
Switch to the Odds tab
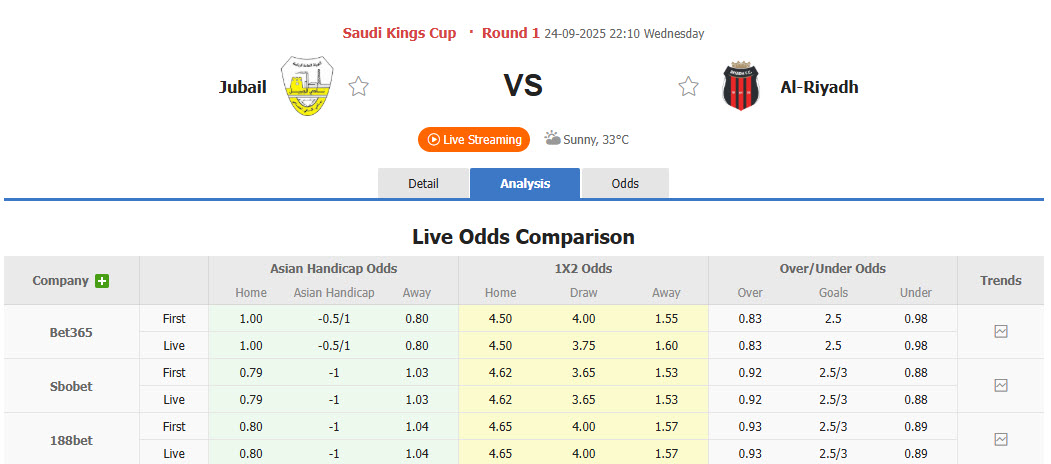pos(625,184)
